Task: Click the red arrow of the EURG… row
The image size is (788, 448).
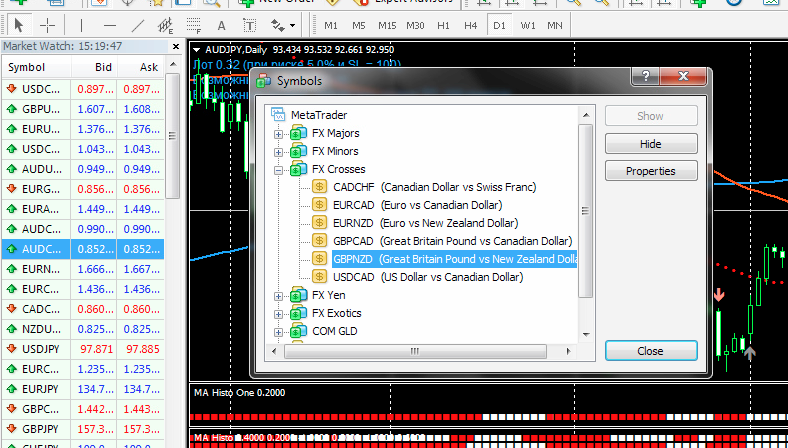Action: 12,189
